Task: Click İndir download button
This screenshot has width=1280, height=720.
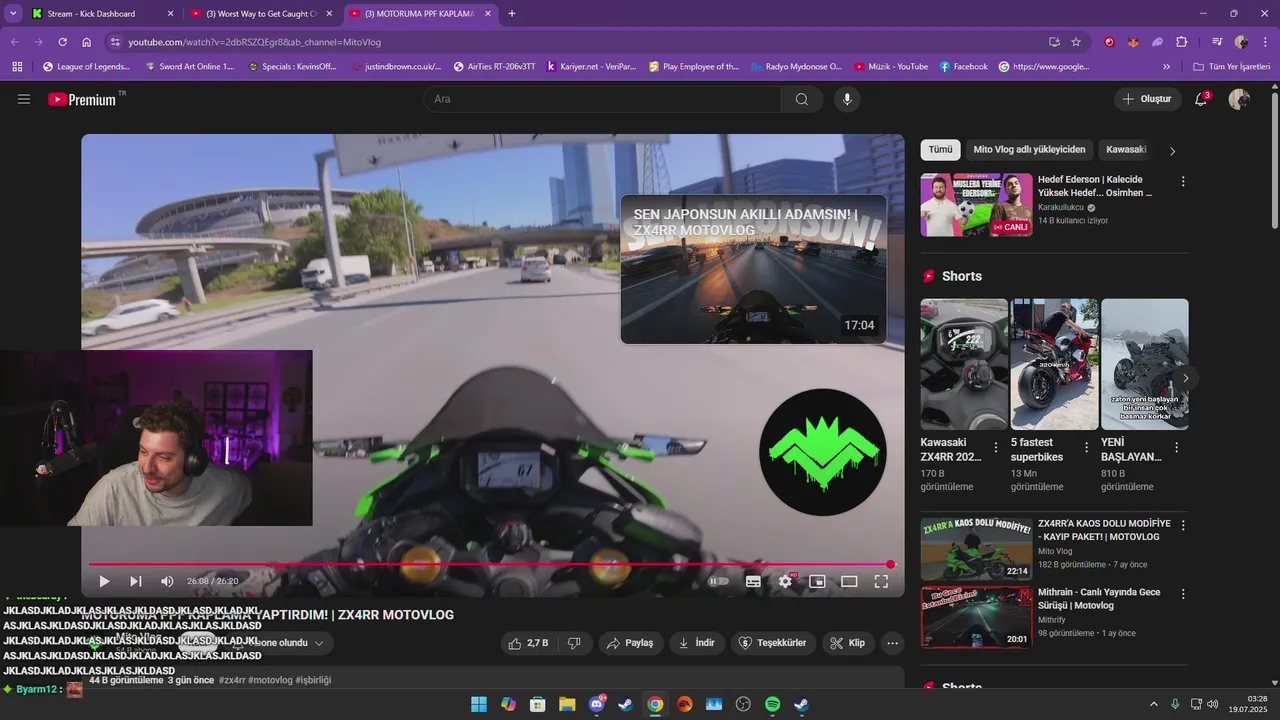Action: 697,643
